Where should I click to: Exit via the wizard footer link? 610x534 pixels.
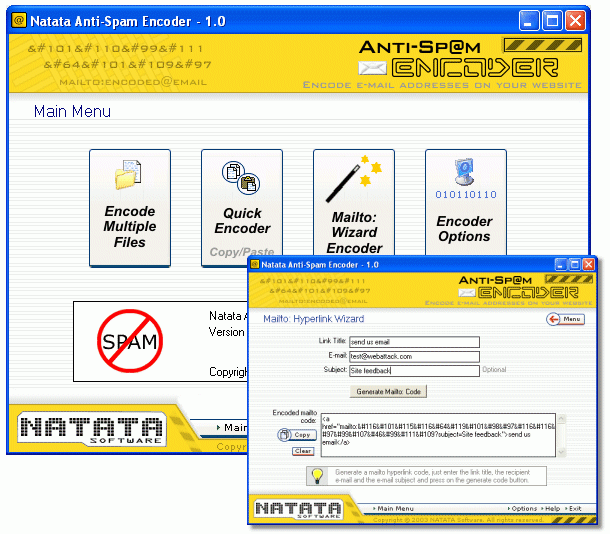pyautogui.click(x=573, y=508)
